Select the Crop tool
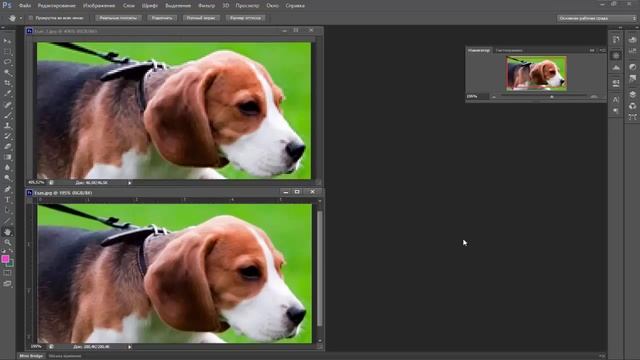This screenshot has height=360, width=640. coord(7,83)
